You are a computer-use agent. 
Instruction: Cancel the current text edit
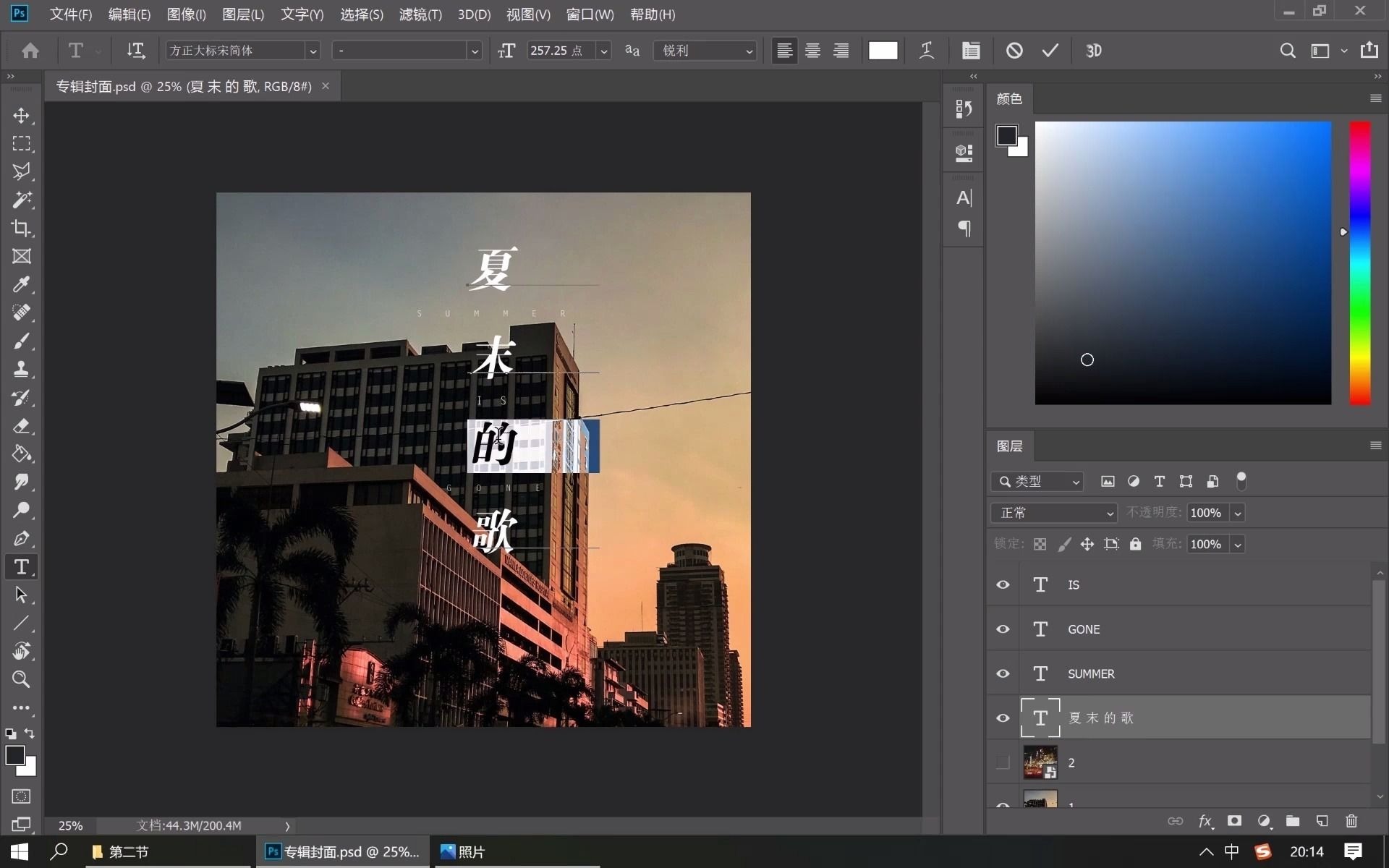[x=1014, y=51]
